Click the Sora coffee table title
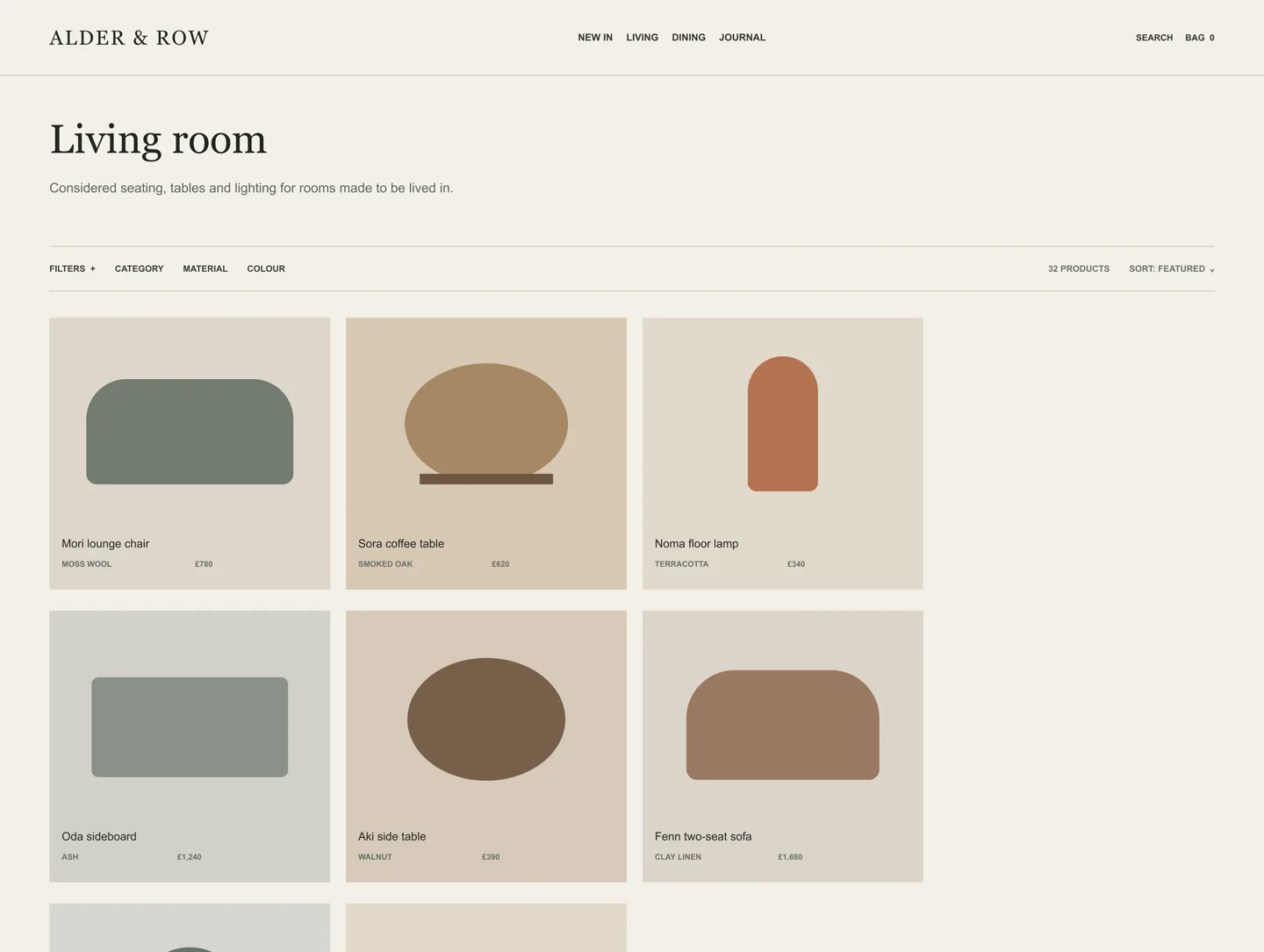 coord(401,544)
